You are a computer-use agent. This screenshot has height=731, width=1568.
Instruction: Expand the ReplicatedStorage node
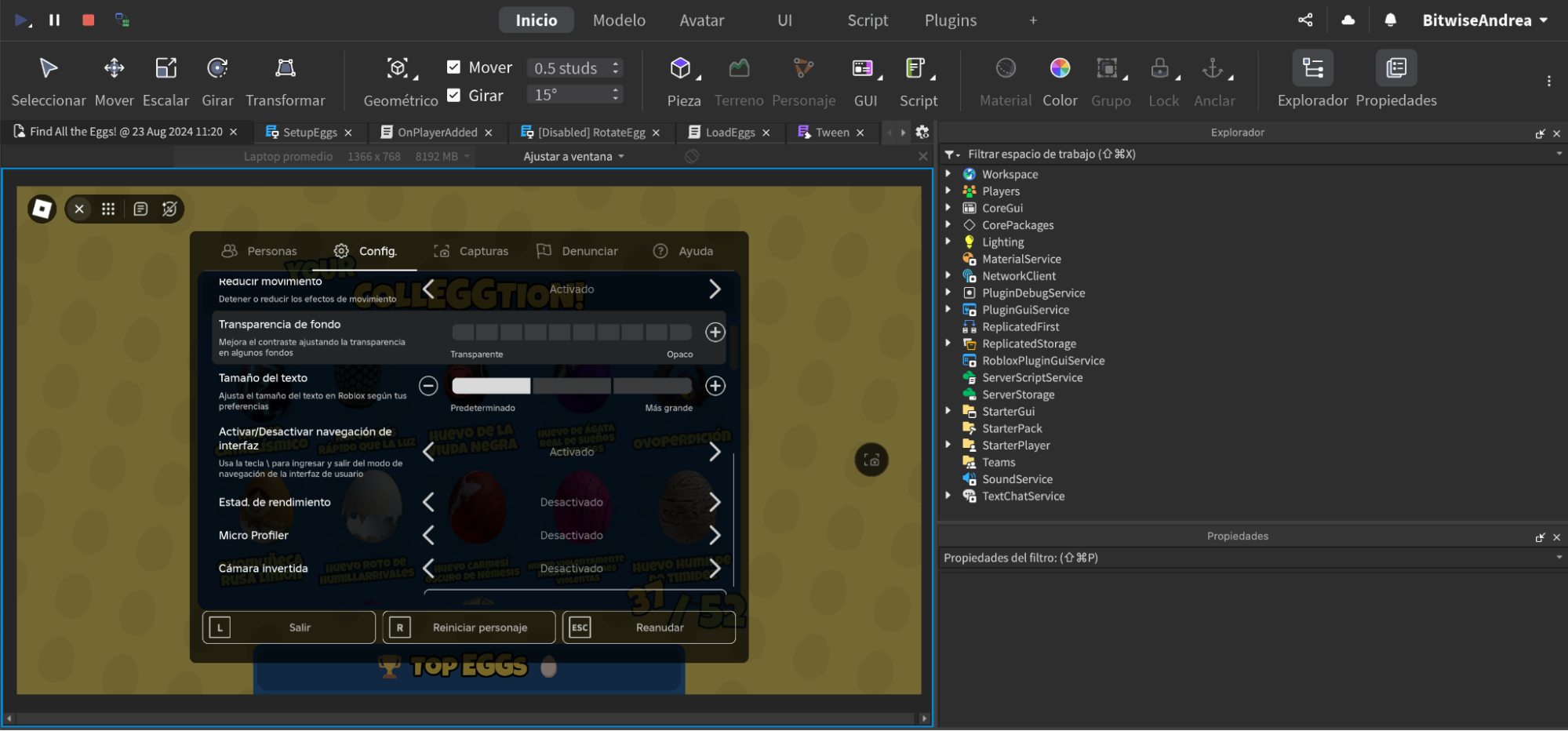(x=949, y=344)
